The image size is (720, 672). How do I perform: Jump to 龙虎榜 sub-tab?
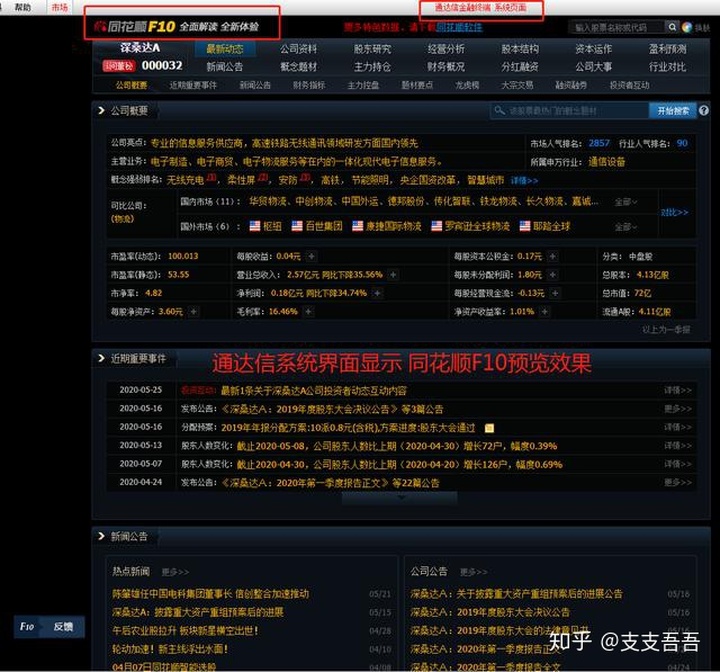[467, 85]
